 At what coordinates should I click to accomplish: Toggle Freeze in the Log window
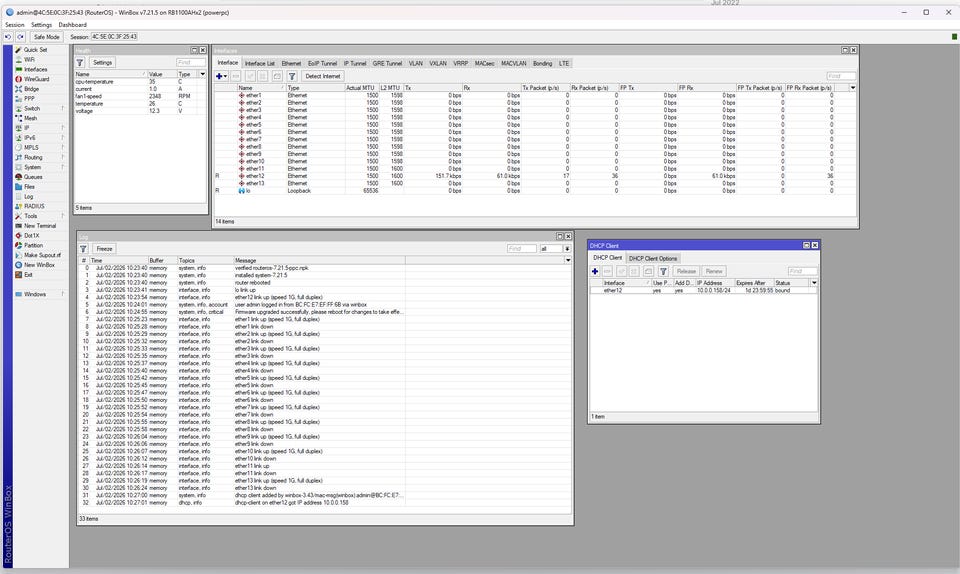104,249
